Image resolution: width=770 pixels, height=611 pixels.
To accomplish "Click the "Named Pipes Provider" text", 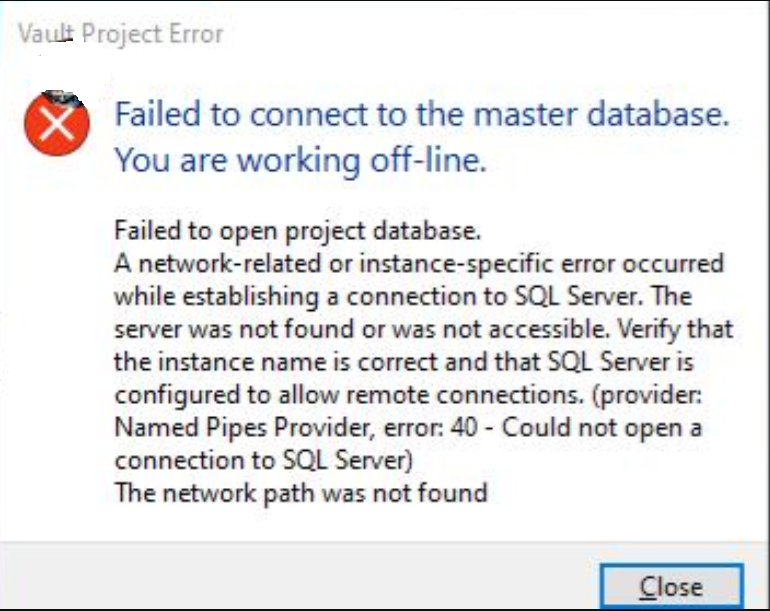I will 212,427.
